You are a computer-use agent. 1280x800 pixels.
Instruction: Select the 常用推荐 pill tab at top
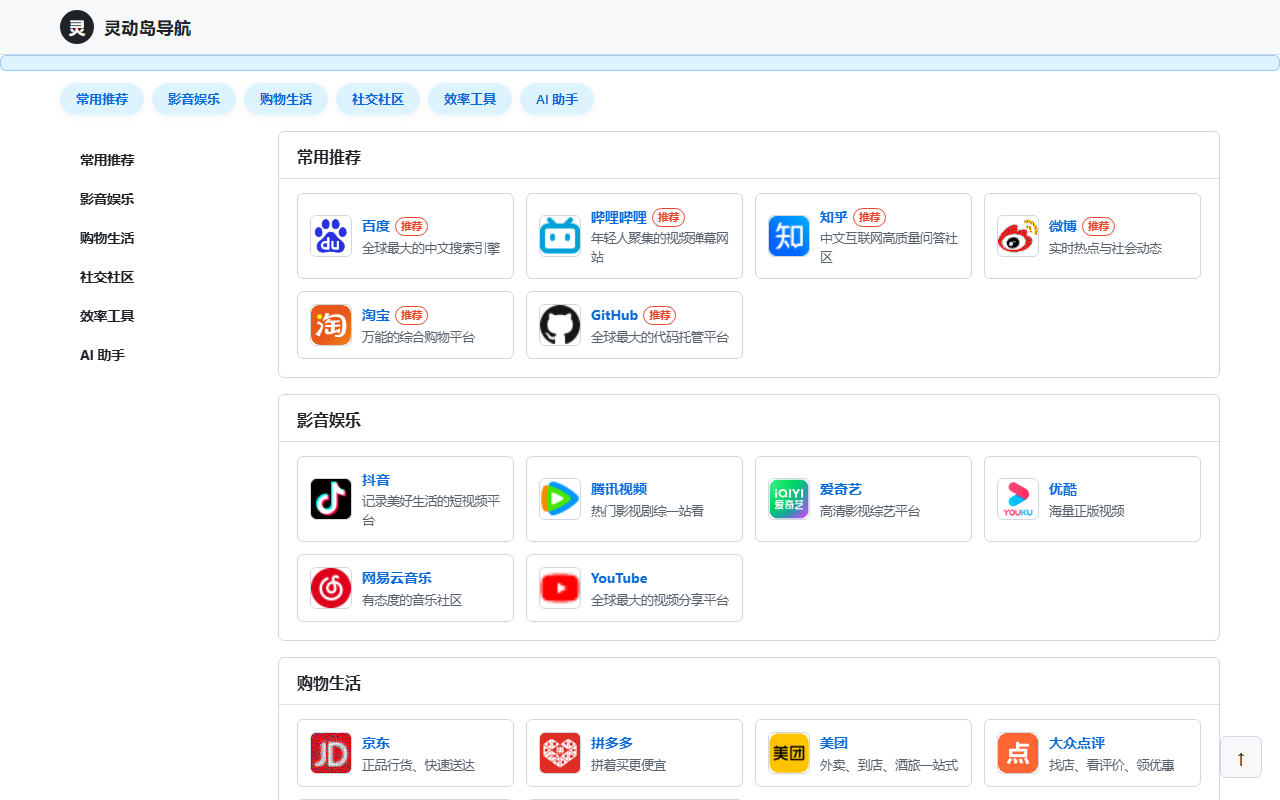(x=102, y=99)
